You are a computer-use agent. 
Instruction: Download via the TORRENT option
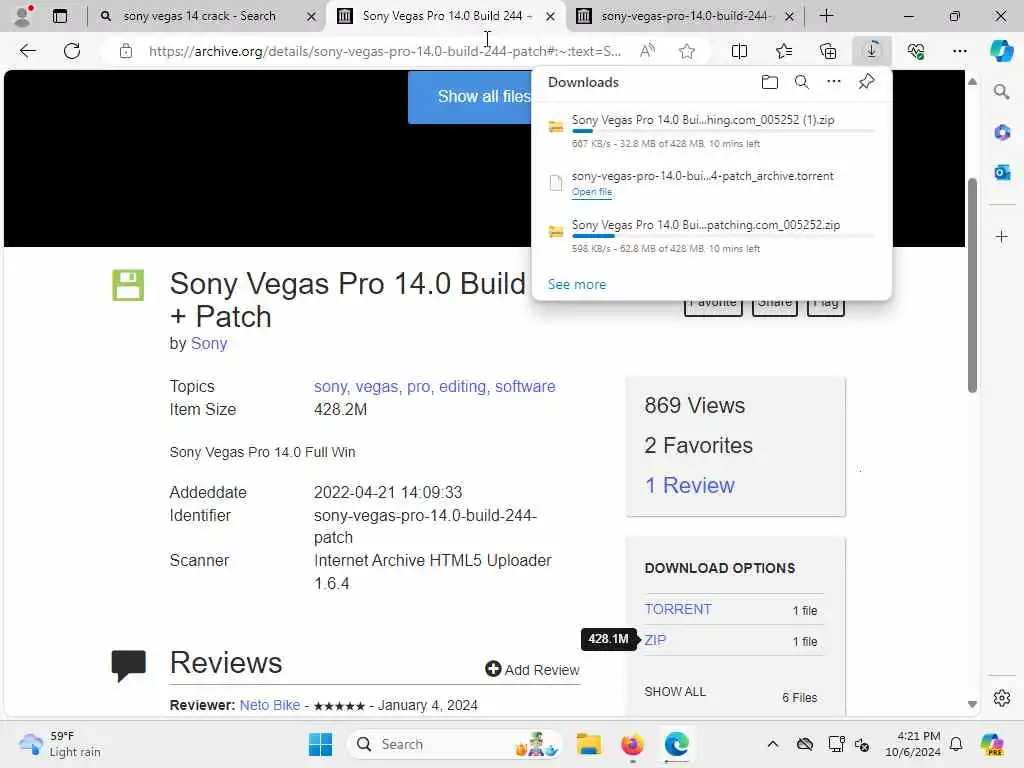click(678, 609)
